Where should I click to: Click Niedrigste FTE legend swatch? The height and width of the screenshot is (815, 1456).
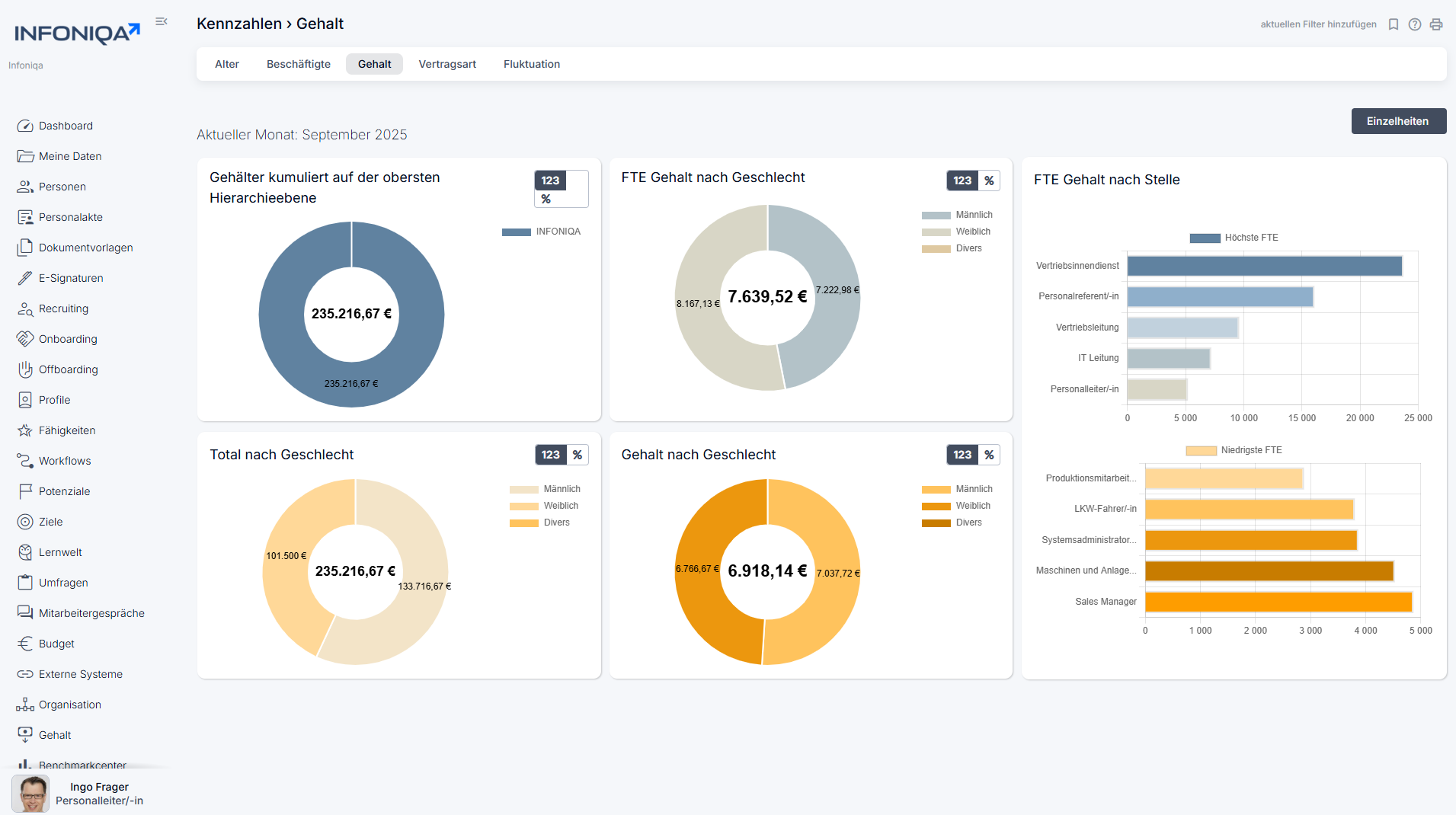(x=1202, y=451)
